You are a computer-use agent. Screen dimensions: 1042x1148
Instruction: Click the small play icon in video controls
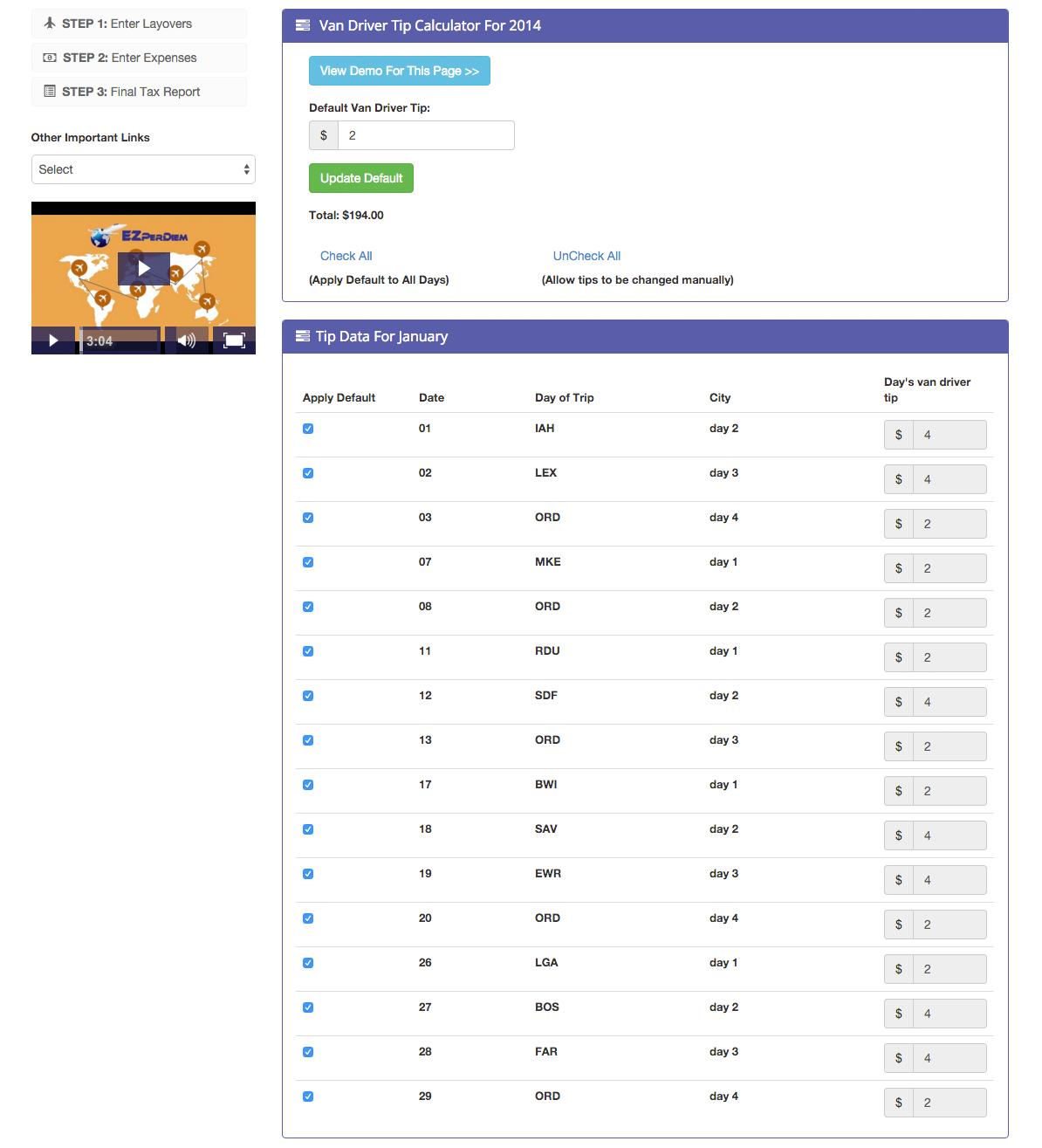point(53,340)
